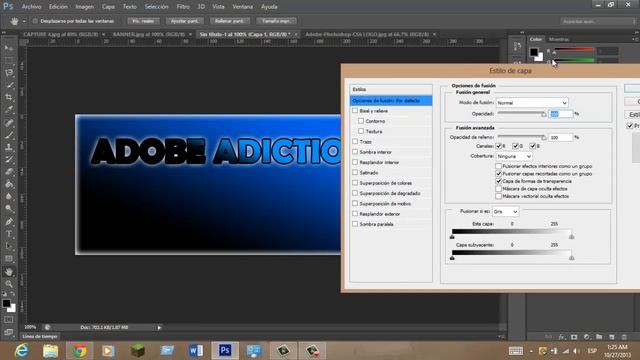Enable the Satinado checkbox
640x360 pixels.
(355, 172)
